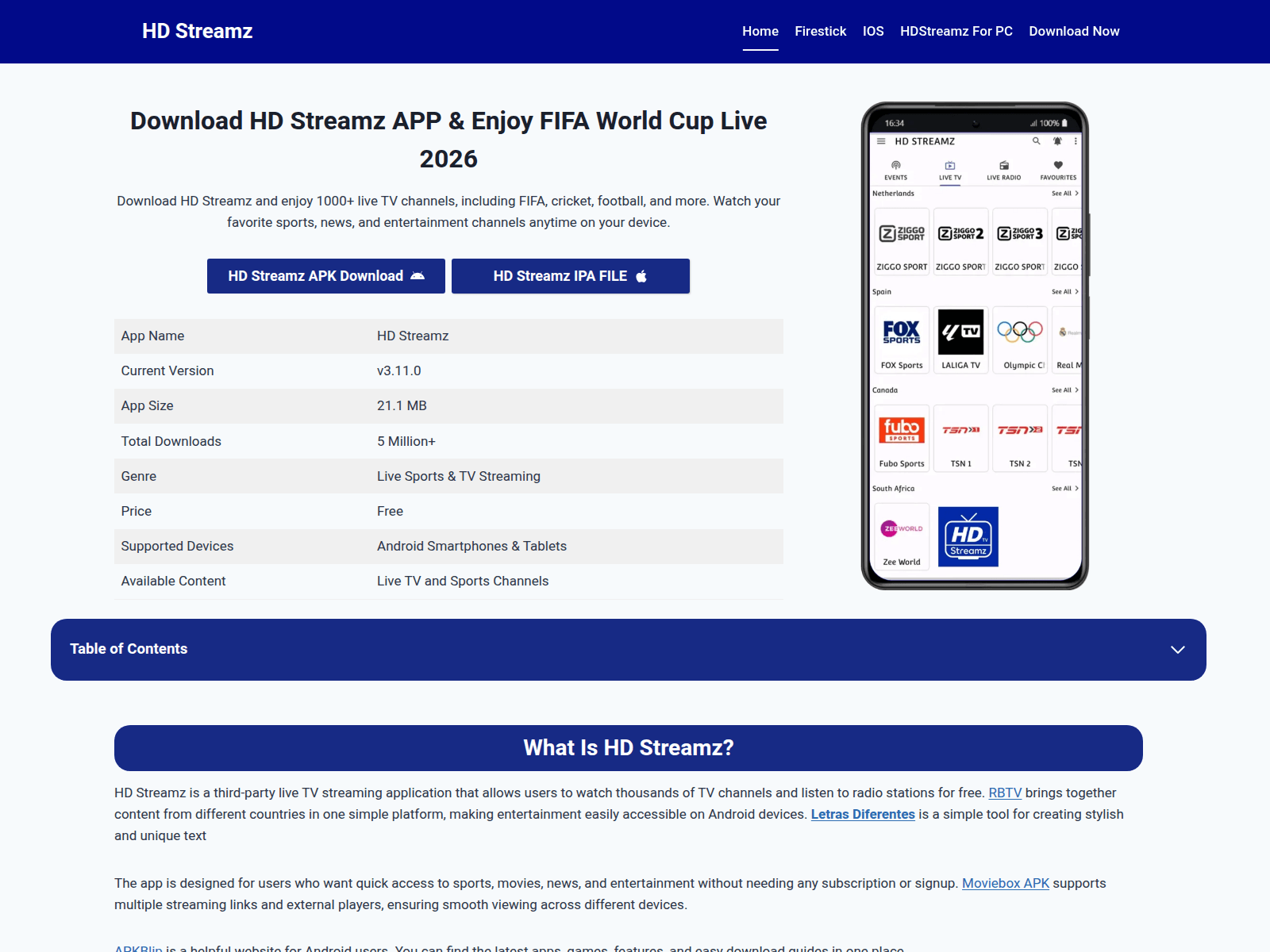1270x952 pixels.
Task: Open the IOS menu item
Action: pos(873,31)
